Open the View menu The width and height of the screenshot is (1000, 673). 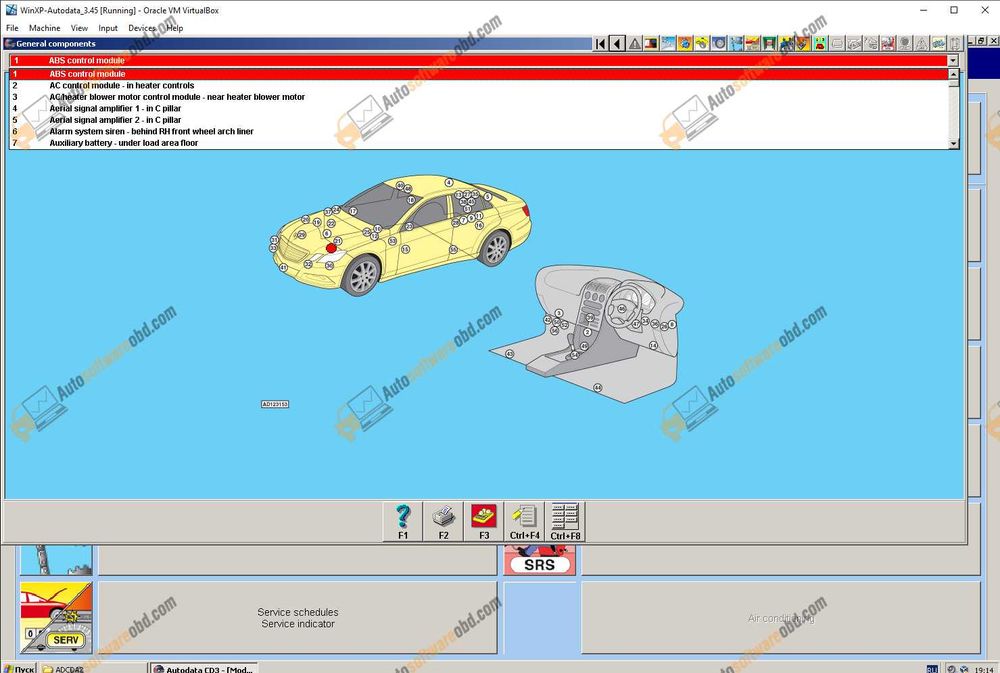coord(79,28)
